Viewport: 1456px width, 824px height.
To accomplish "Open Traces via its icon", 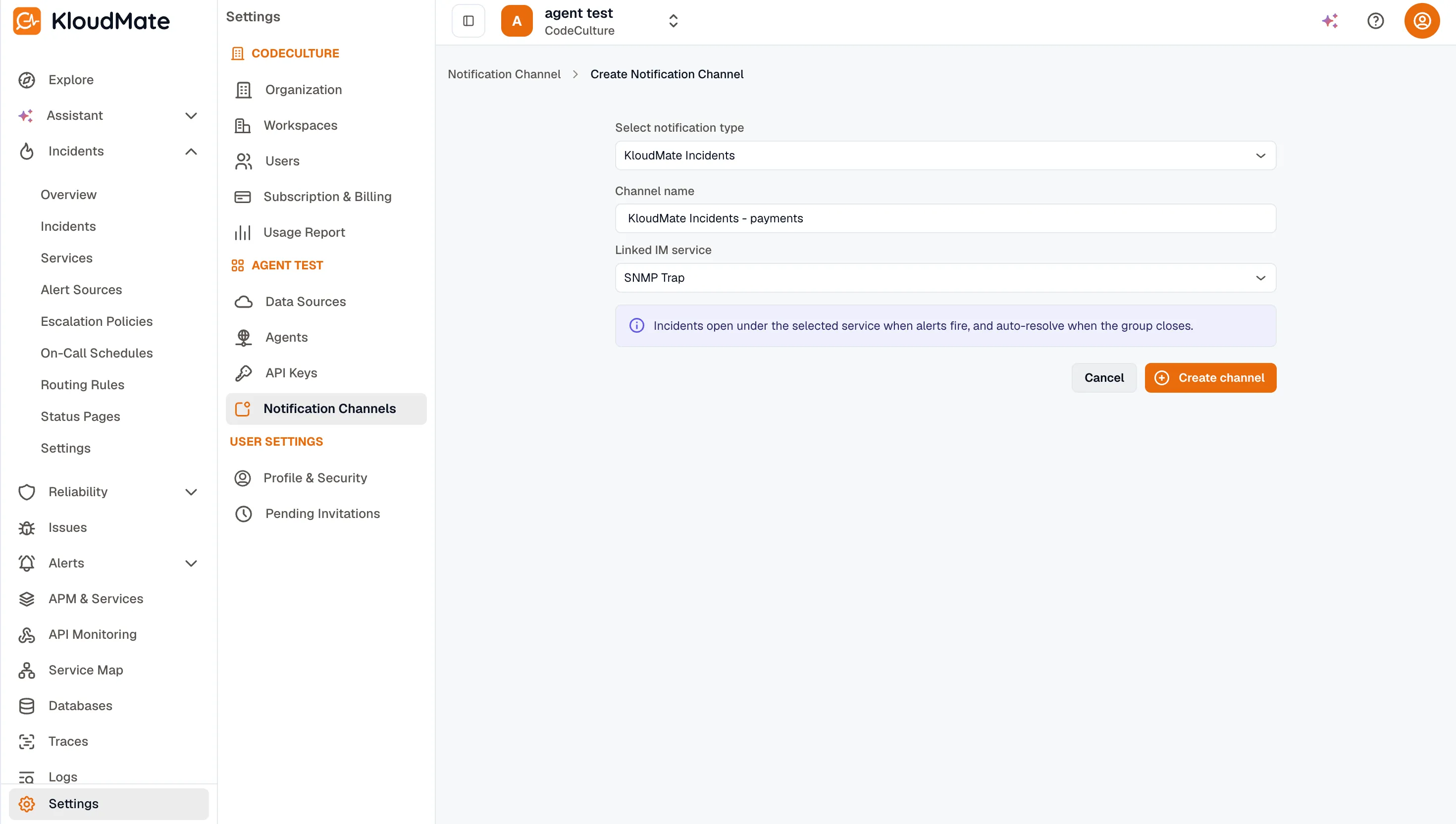I will coord(27,741).
